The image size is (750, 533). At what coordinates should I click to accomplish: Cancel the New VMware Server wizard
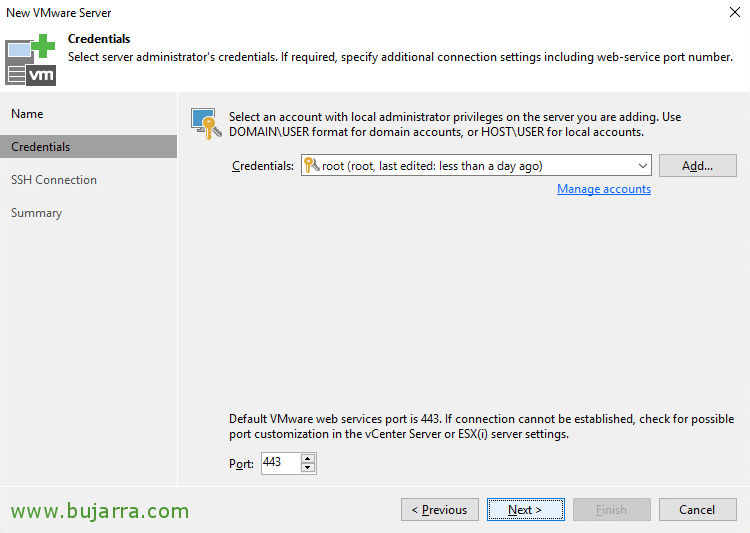click(697, 510)
